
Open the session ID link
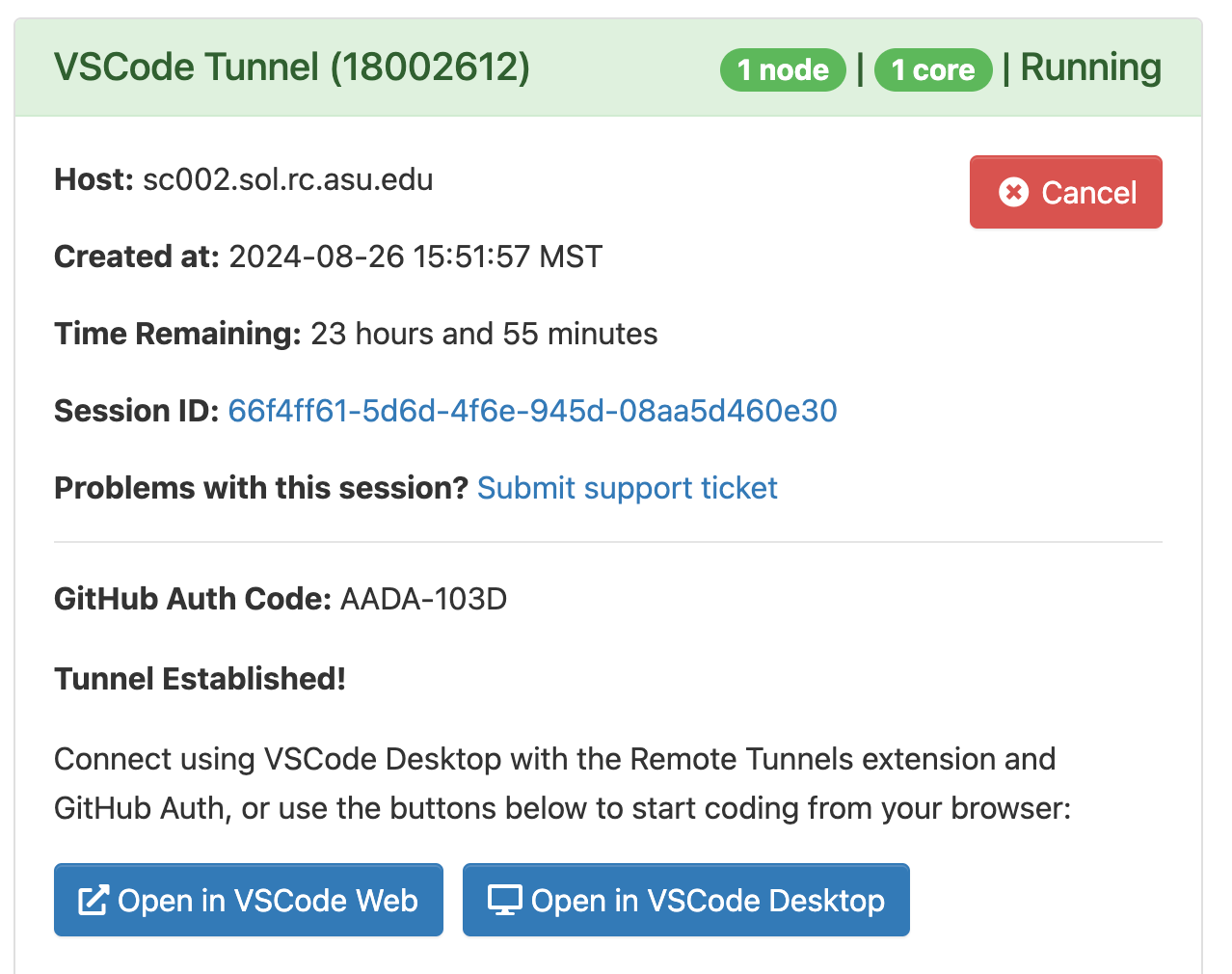[x=532, y=411]
